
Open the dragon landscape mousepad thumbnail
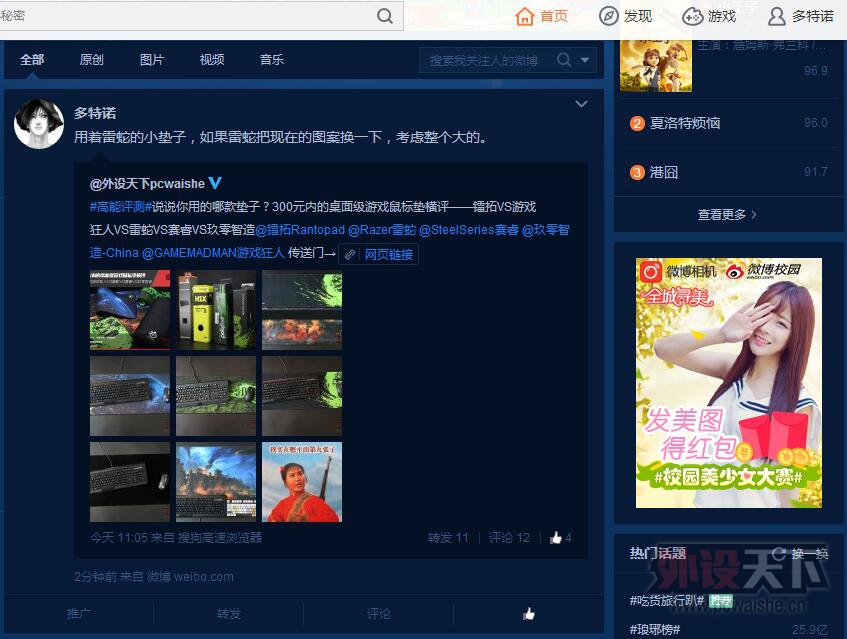pos(216,482)
